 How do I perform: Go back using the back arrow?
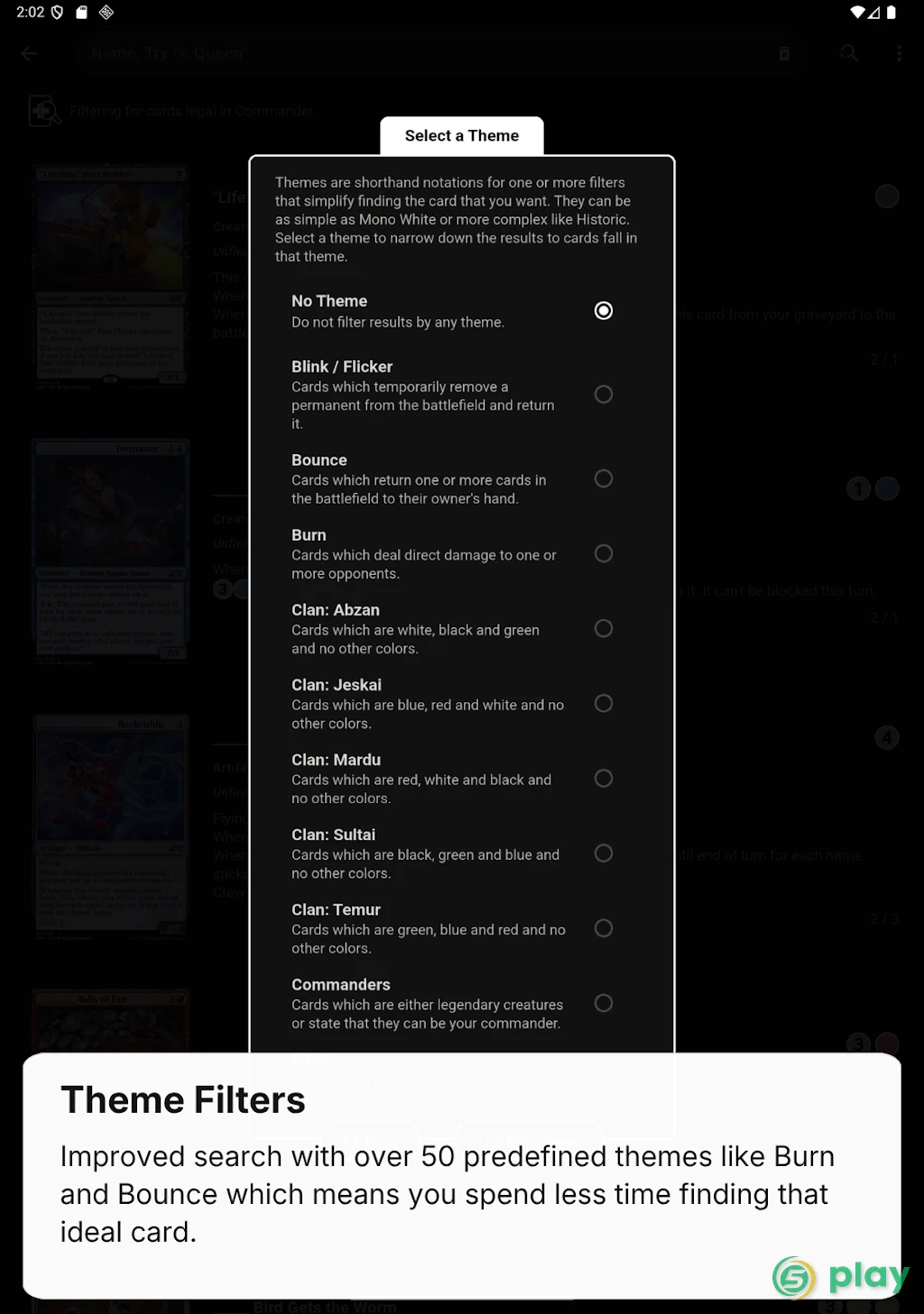pos(29,53)
